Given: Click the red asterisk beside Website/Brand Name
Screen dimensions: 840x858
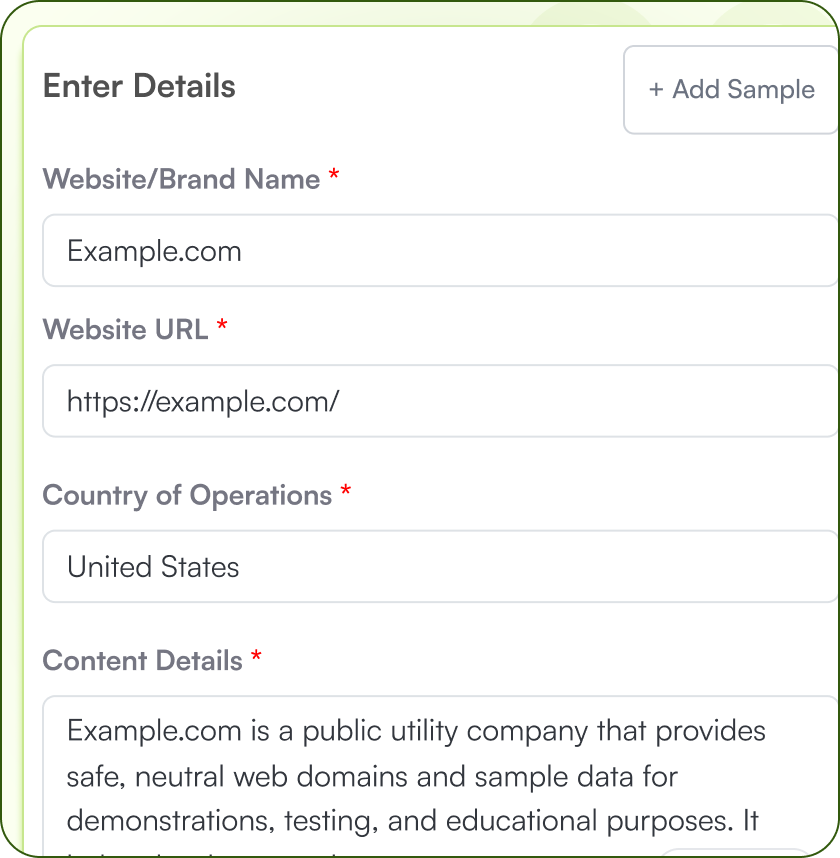Looking at the screenshot, I should [334, 173].
